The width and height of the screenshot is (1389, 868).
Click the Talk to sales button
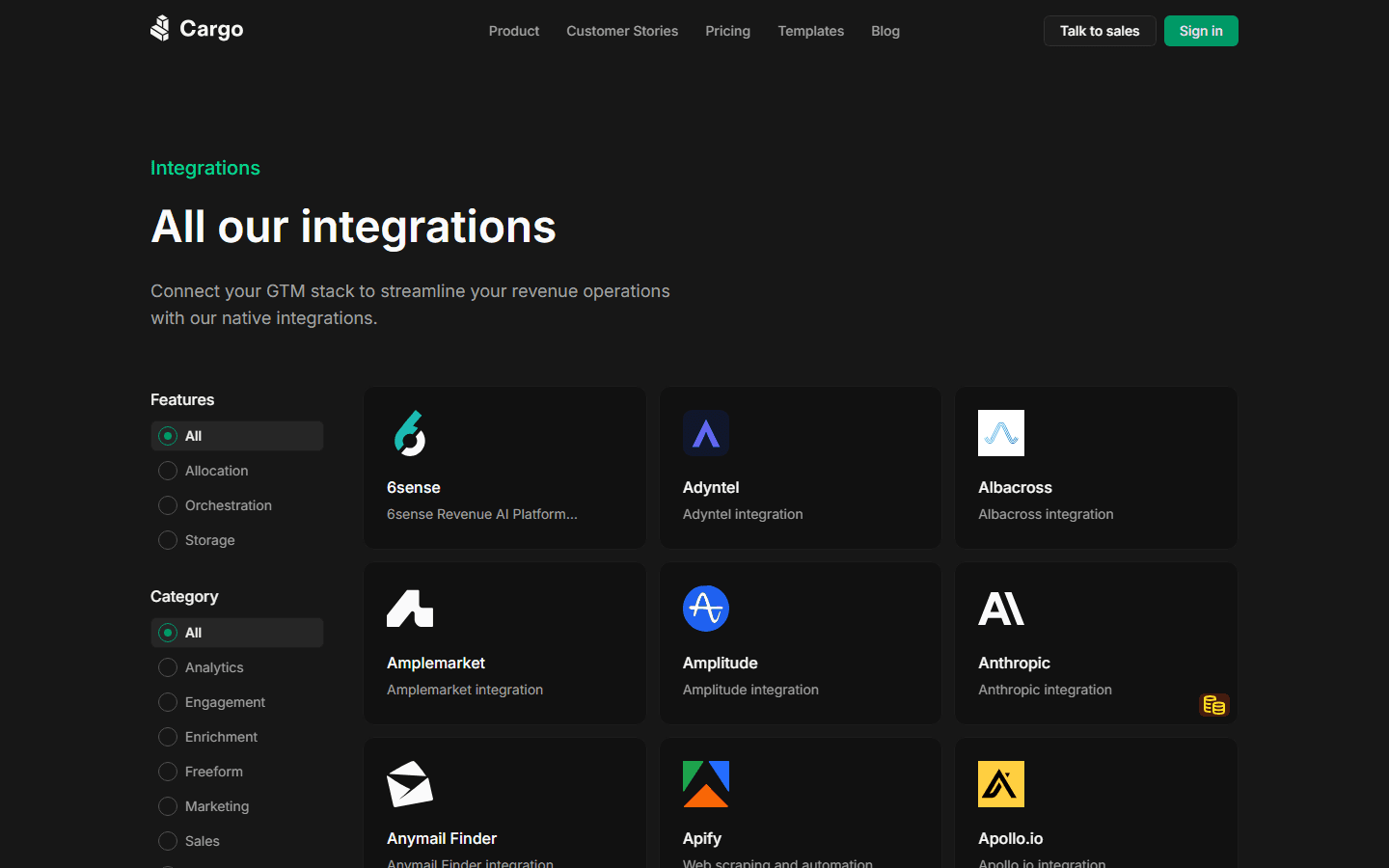point(1100,31)
